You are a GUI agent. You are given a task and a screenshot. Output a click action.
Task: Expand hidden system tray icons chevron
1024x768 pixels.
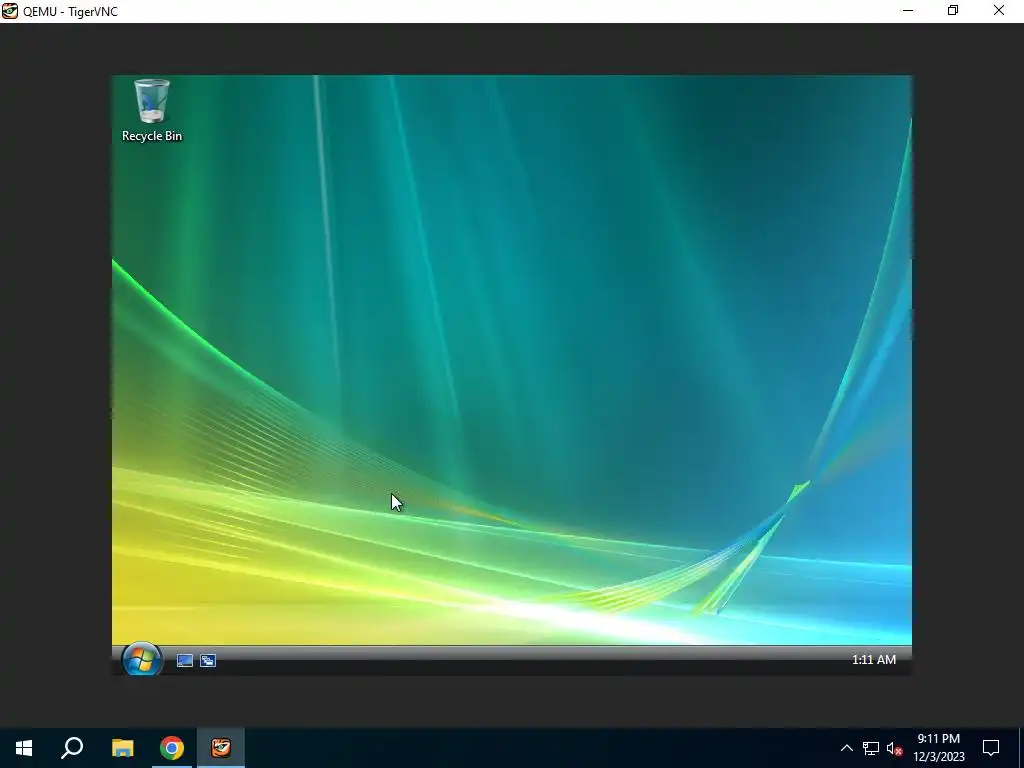pos(846,748)
